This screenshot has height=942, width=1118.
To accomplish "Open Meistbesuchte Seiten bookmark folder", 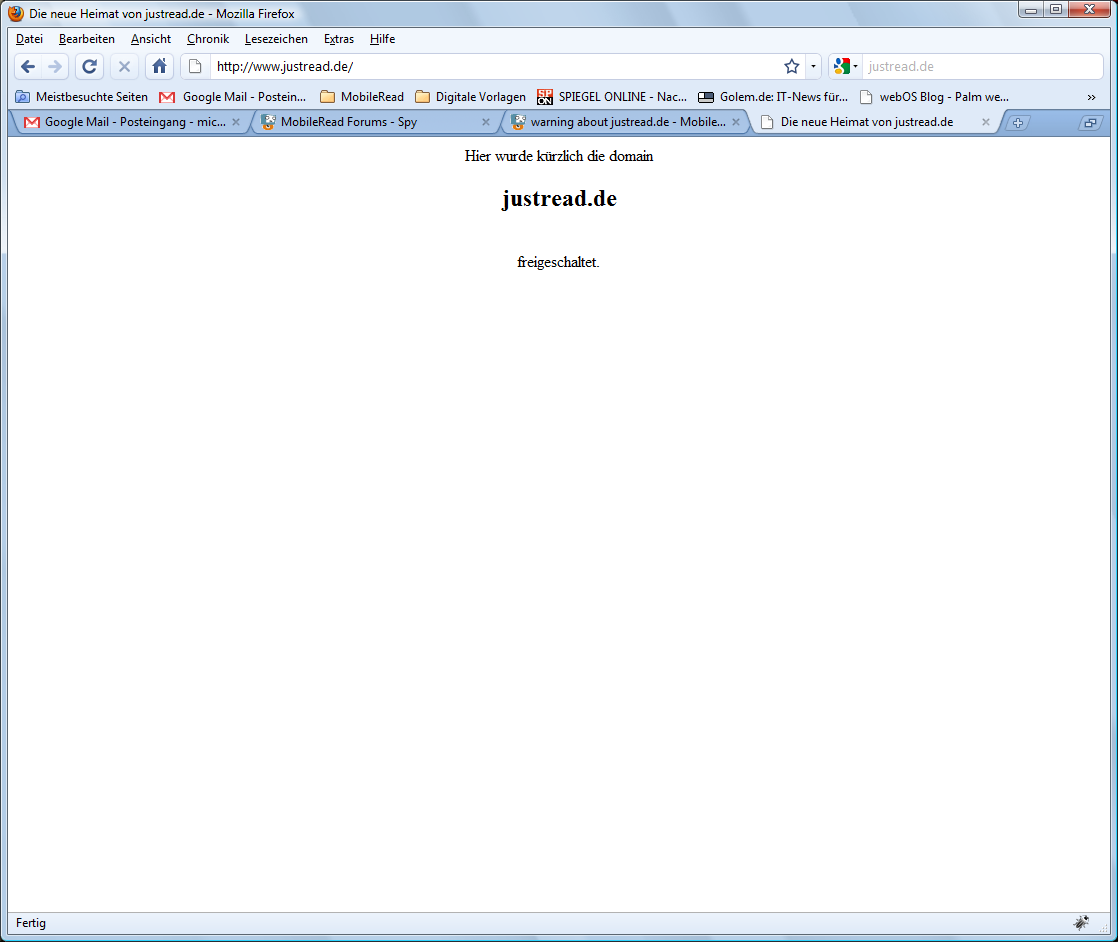I will pos(81,97).
